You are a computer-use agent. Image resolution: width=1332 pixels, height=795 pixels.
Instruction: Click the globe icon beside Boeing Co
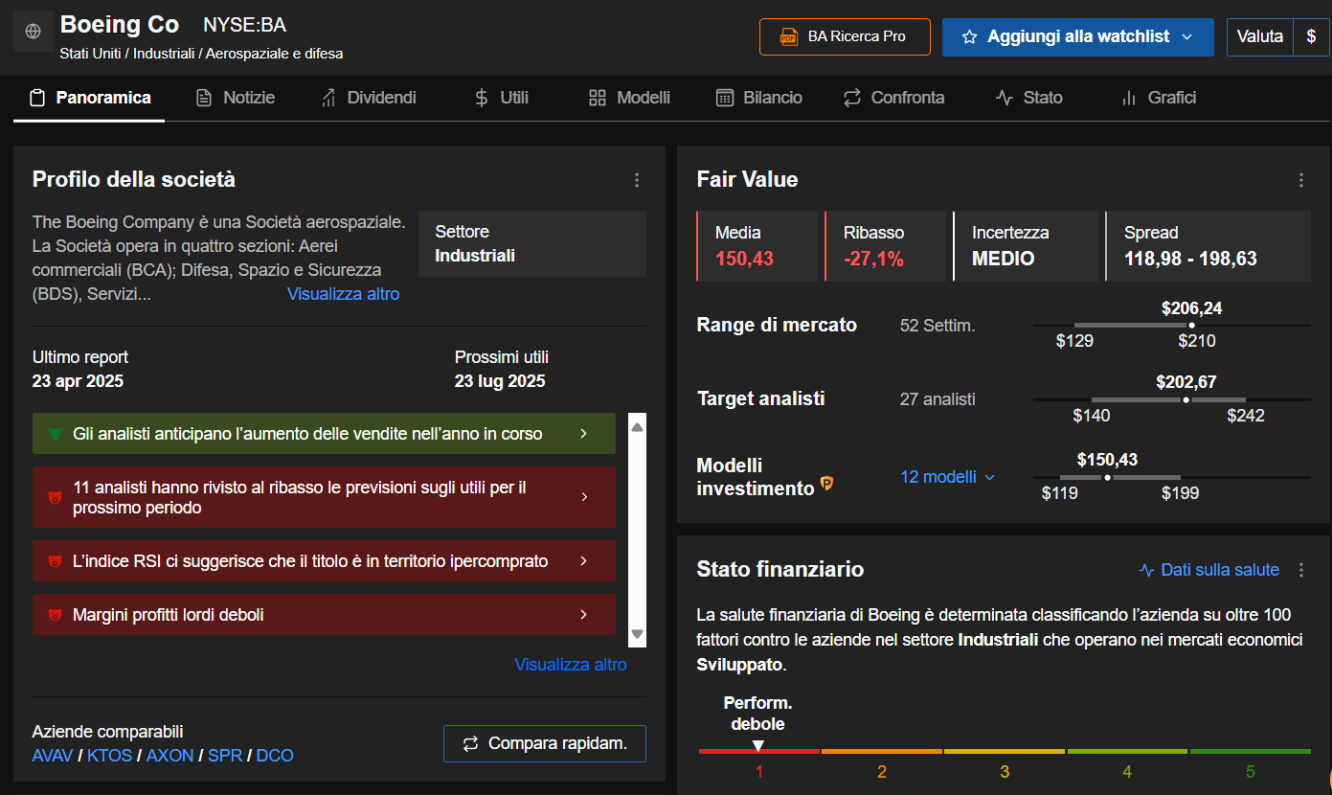click(33, 32)
